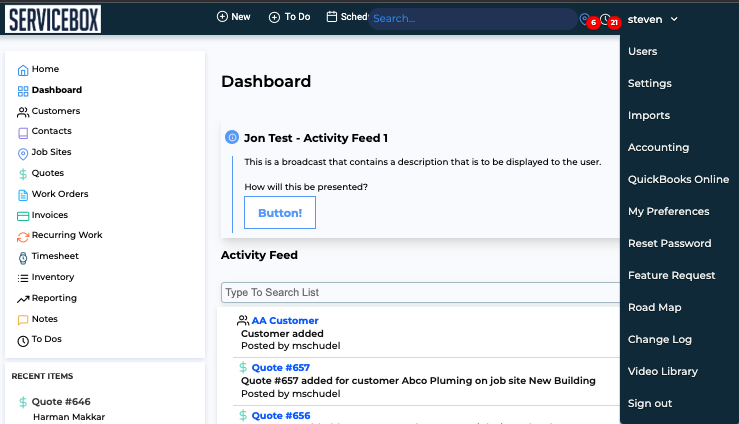Click the info icon beside Jon Test broadcast
Viewport: 739px width, 424px height.
pos(231,137)
